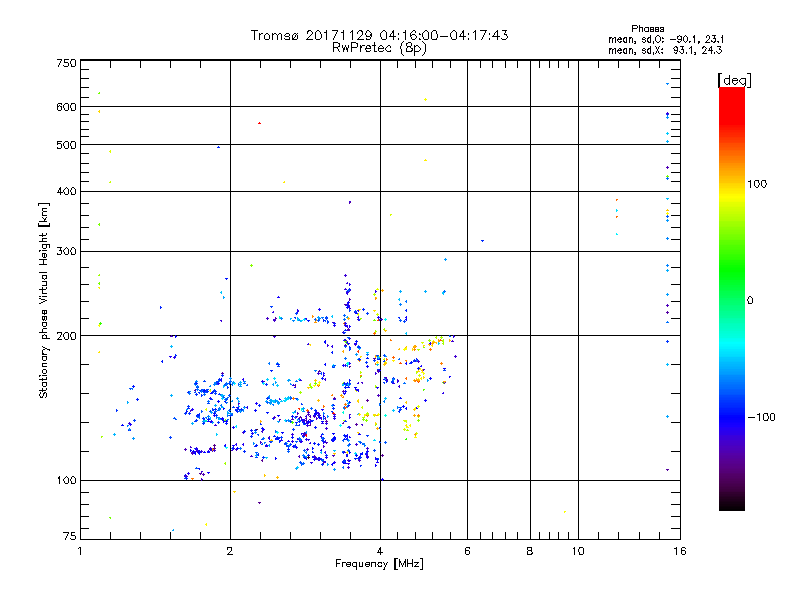
Task: Click the y-axis tick label '400'
Action: (x=66, y=191)
